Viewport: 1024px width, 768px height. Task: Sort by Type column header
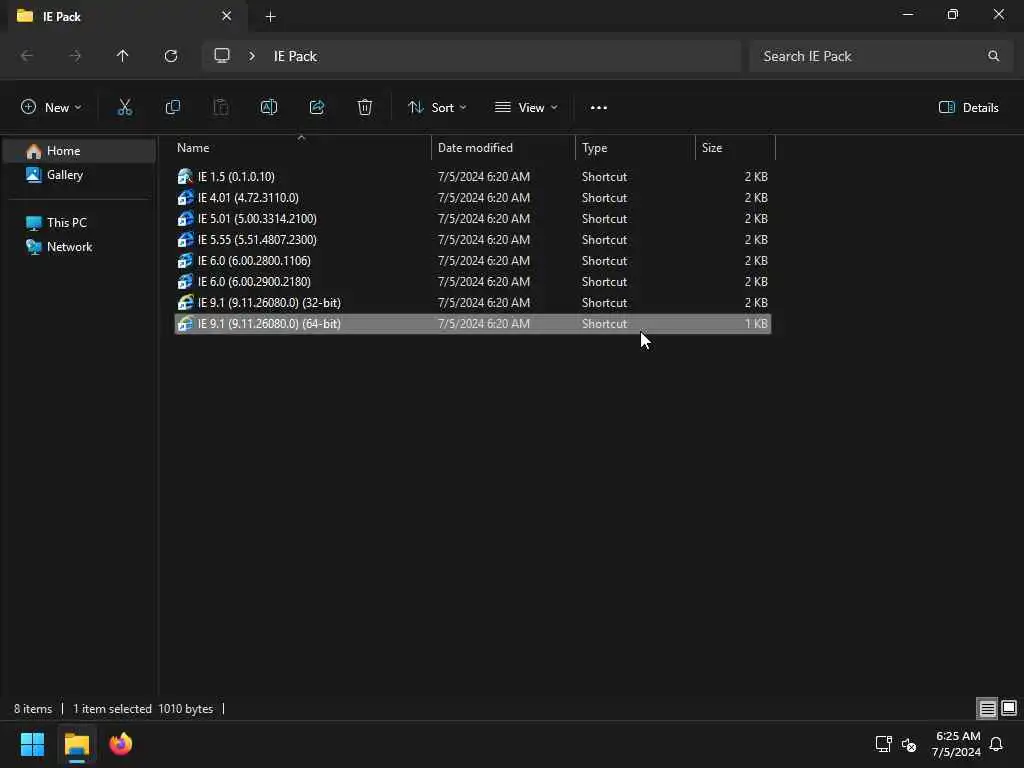635,148
